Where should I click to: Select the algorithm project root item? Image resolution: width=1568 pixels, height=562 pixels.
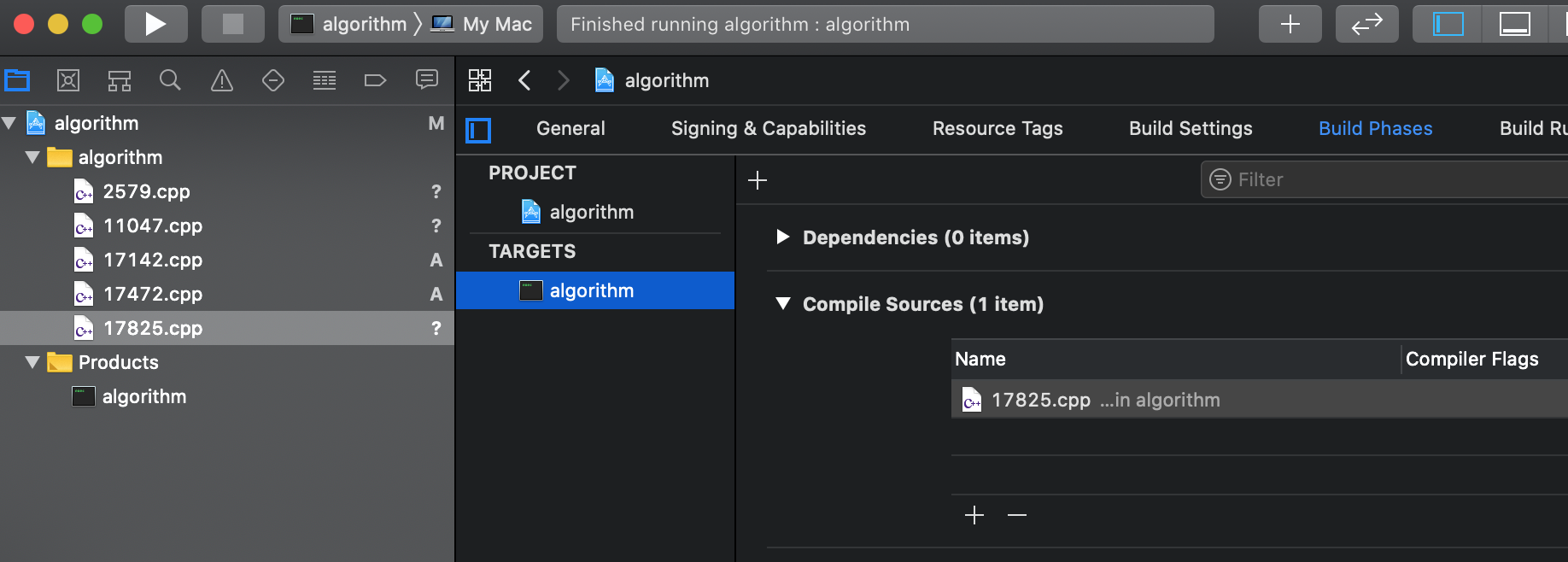[227, 123]
